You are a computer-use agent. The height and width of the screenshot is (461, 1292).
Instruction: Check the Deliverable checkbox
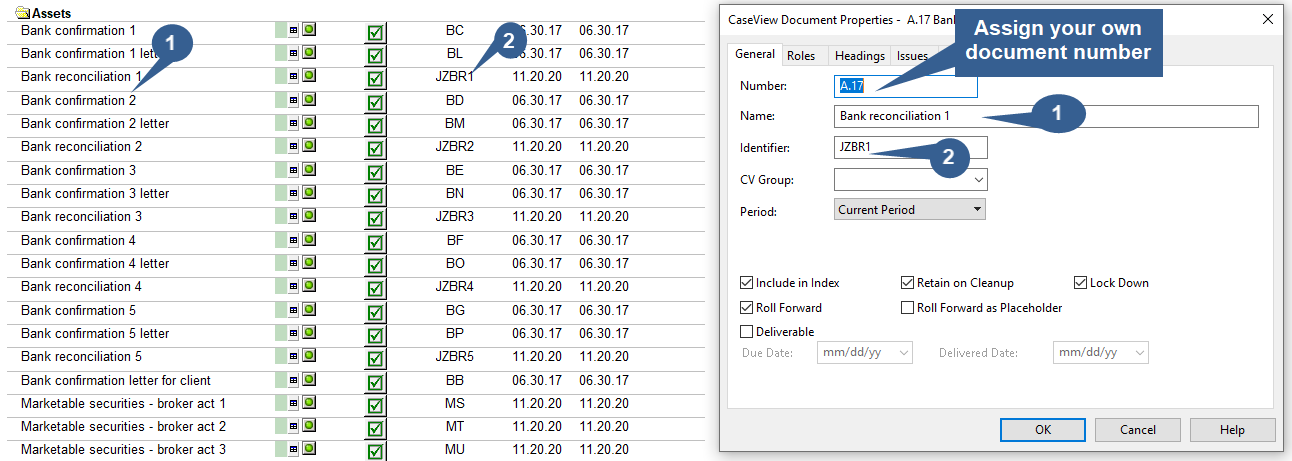(747, 332)
